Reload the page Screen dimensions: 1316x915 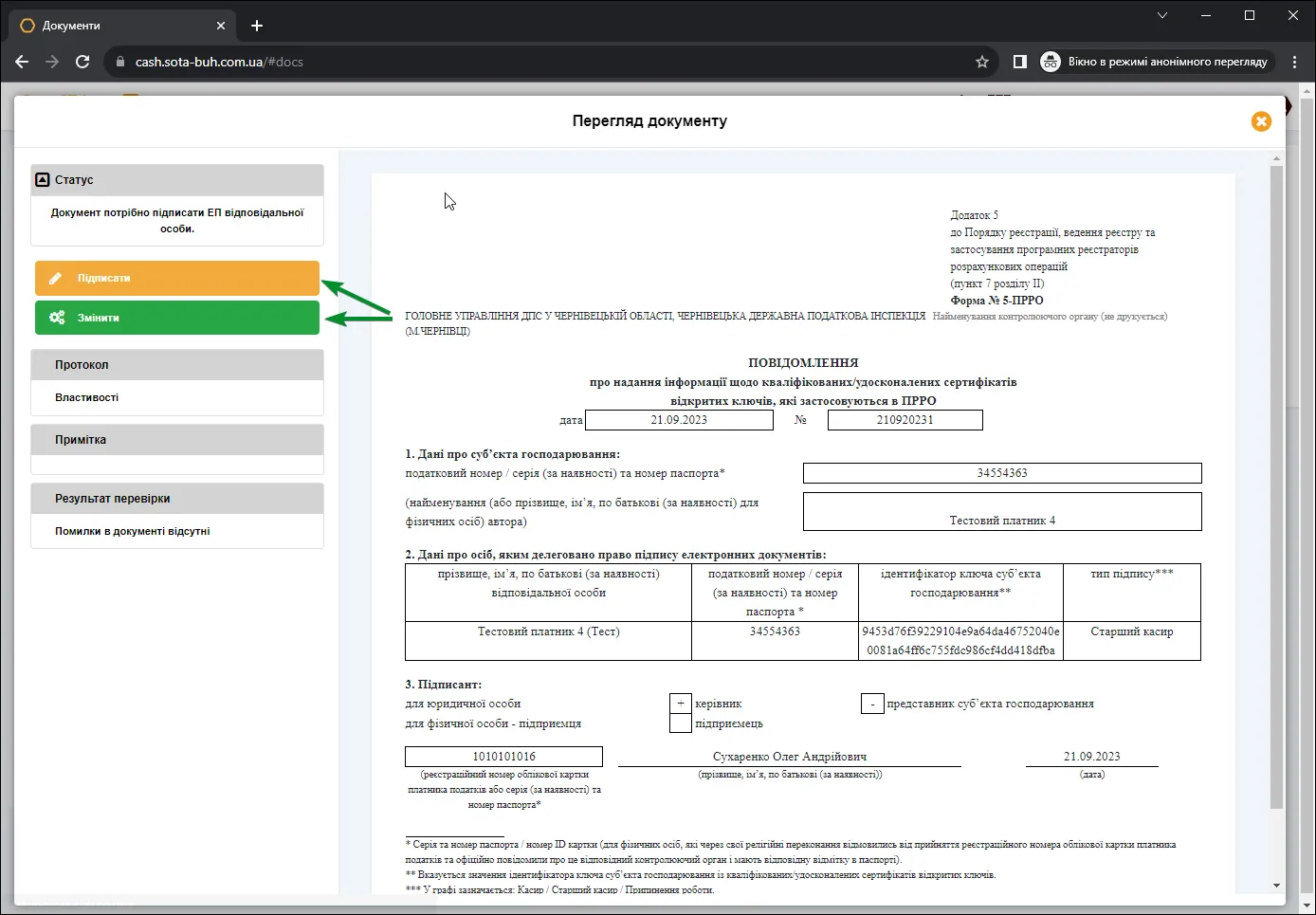(x=82, y=62)
